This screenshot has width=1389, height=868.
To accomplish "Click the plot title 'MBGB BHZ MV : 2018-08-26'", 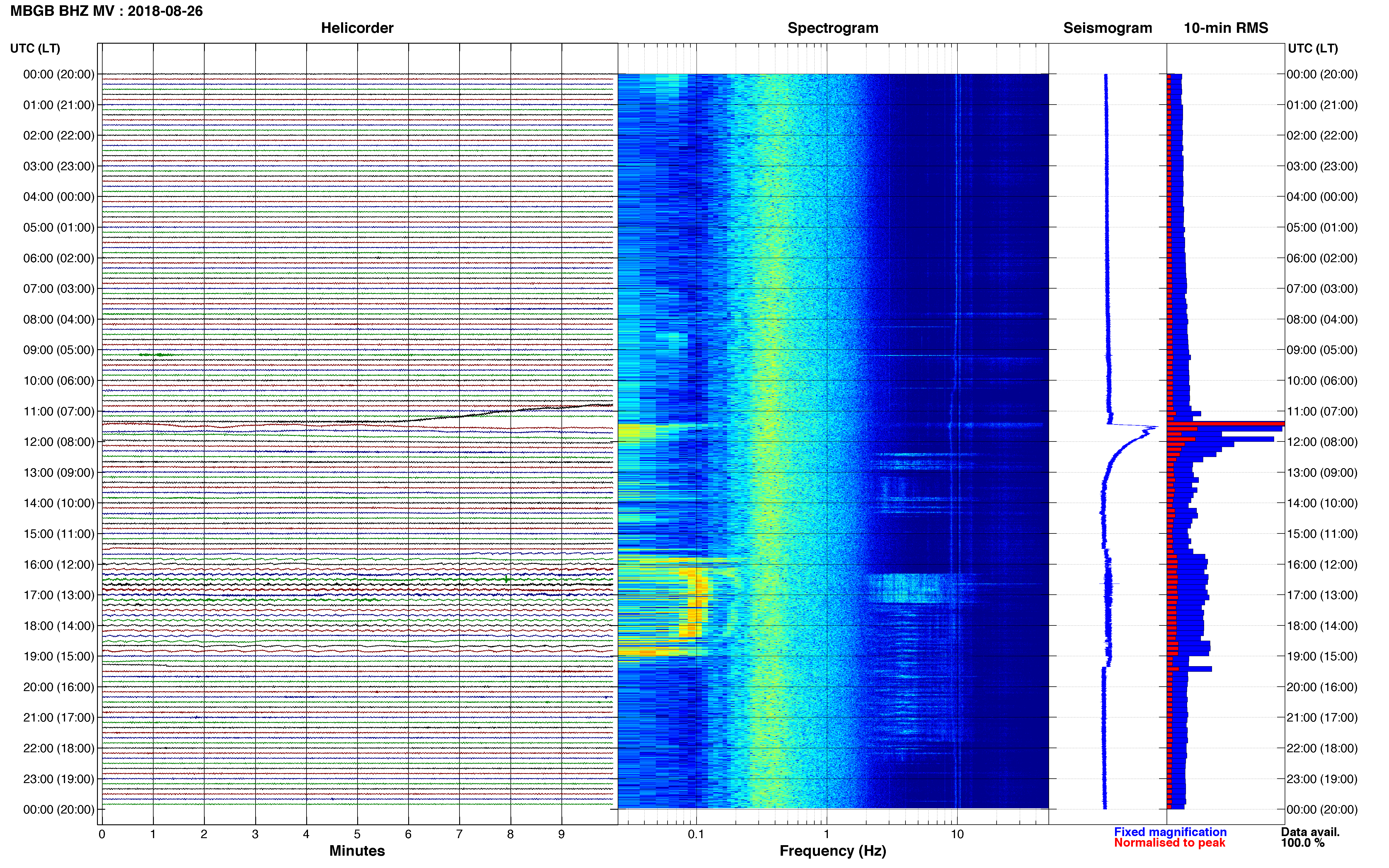I will 106,11.
